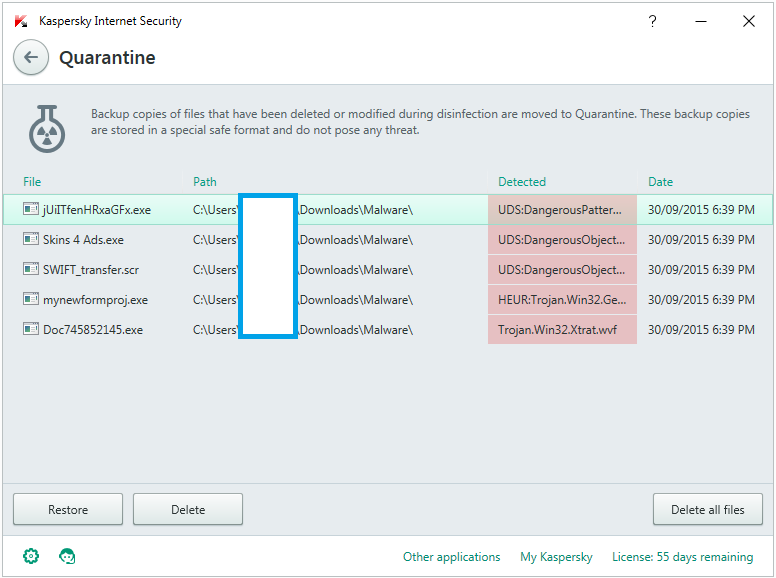This screenshot has width=776, height=578.
Task: Click the quarantine flask icon
Action: click(47, 129)
